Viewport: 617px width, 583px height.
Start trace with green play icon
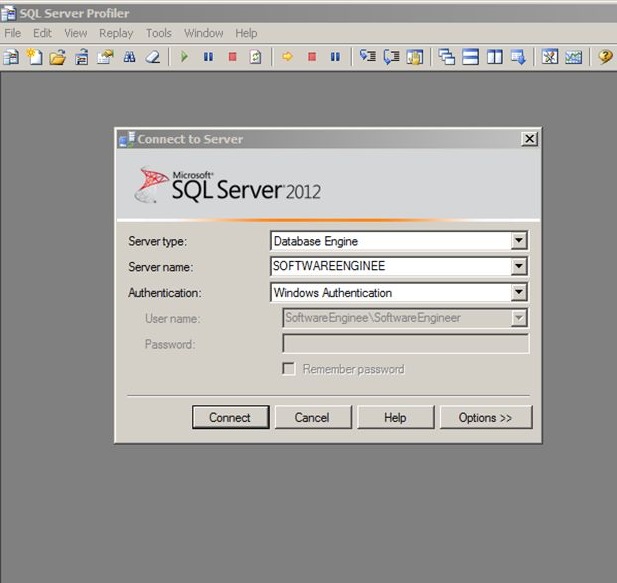point(184,57)
